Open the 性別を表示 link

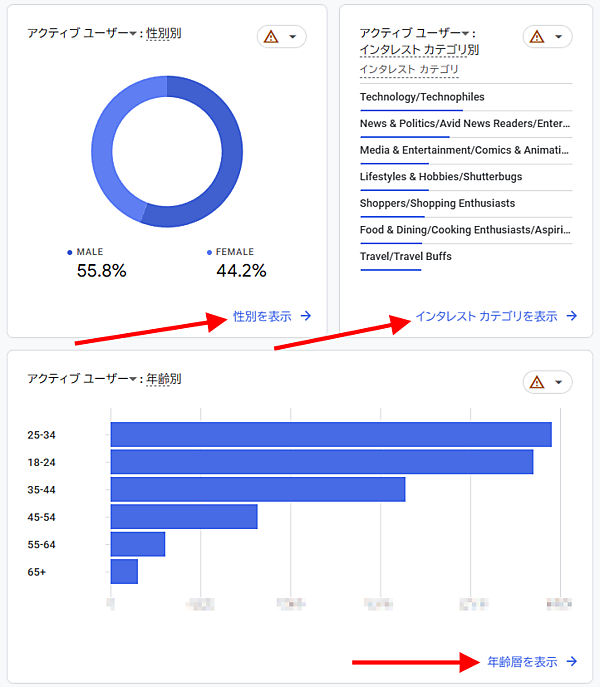[262, 316]
